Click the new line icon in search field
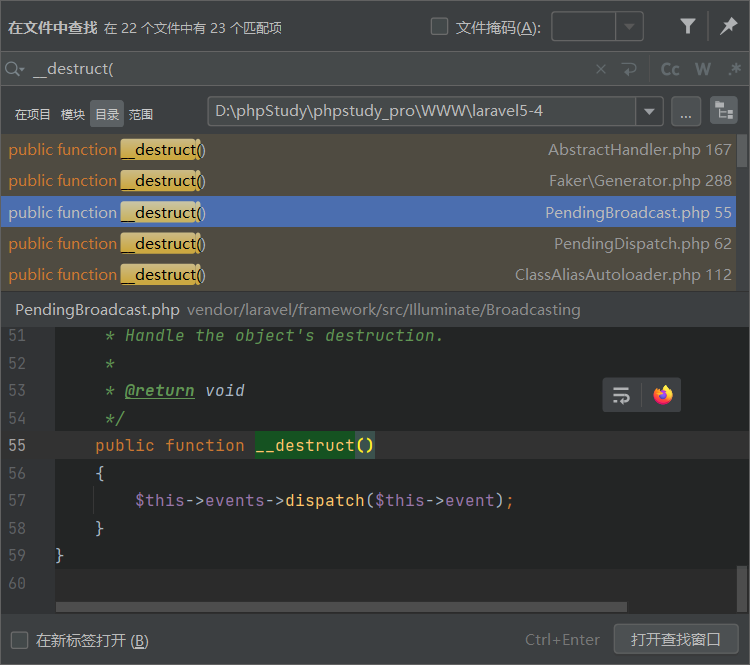Screen dimensions: 750x665 [x=629, y=69]
